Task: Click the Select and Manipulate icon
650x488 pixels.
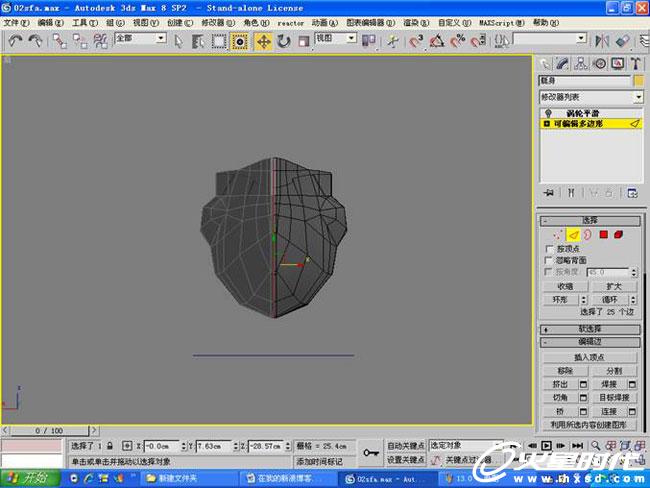Action: click(393, 41)
